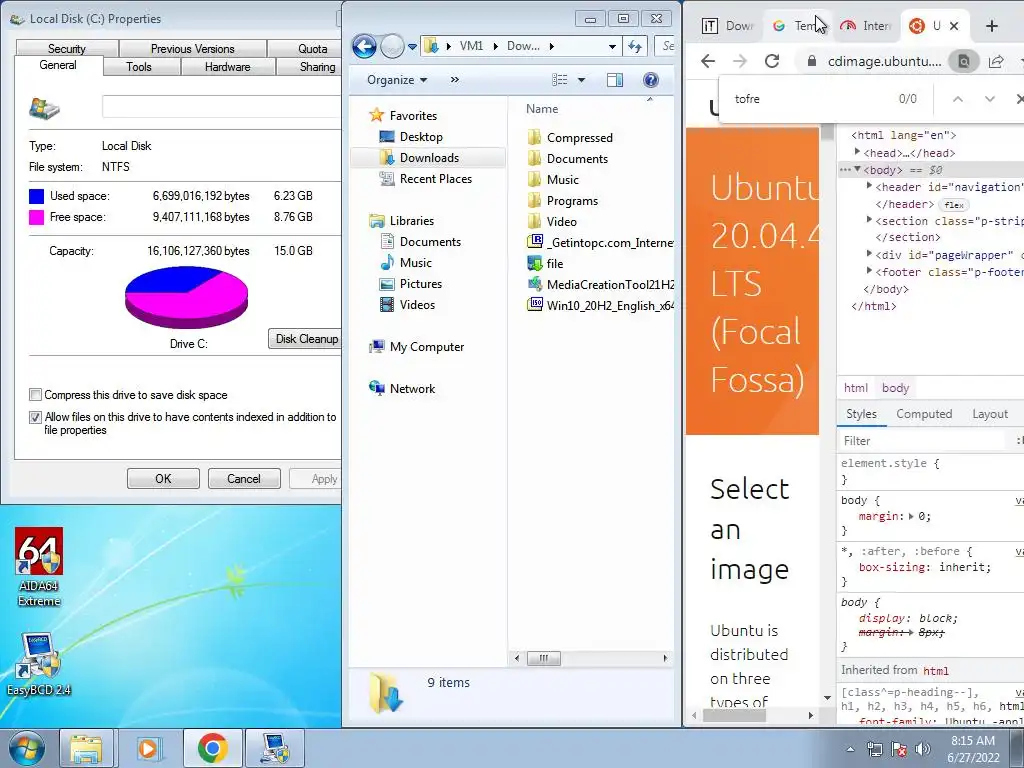Select the file named 'file'
Image resolution: width=1024 pixels, height=768 pixels.
pyautogui.click(x=545, y=263)
